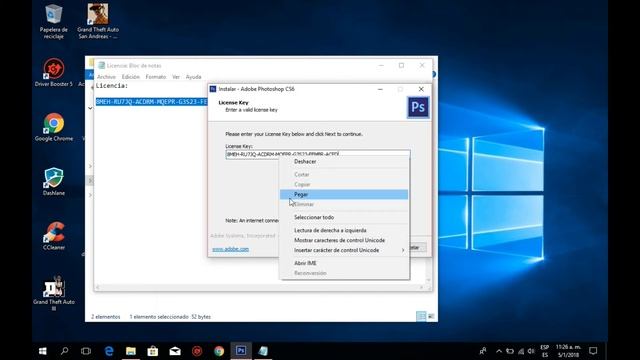Open the Action Center notifications icon
This screenshot has height=360, width=640.
click(593, 351)
